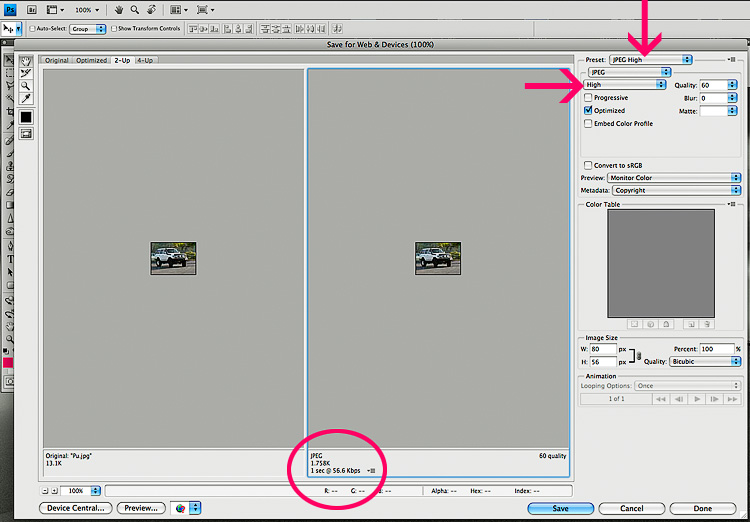Uncheck the Optimized checkbox

pos(588,111)
